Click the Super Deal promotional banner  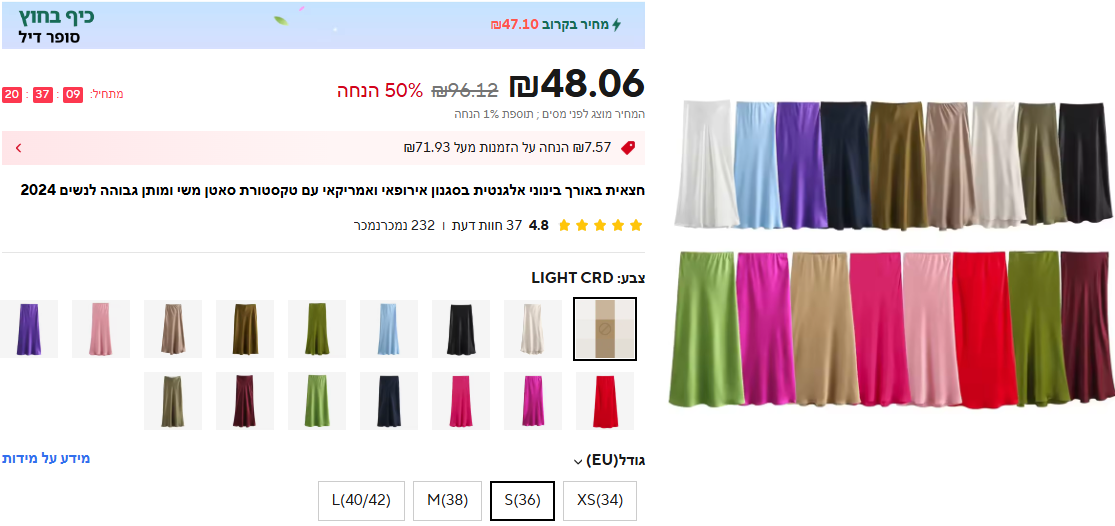(x=323, y=25)
